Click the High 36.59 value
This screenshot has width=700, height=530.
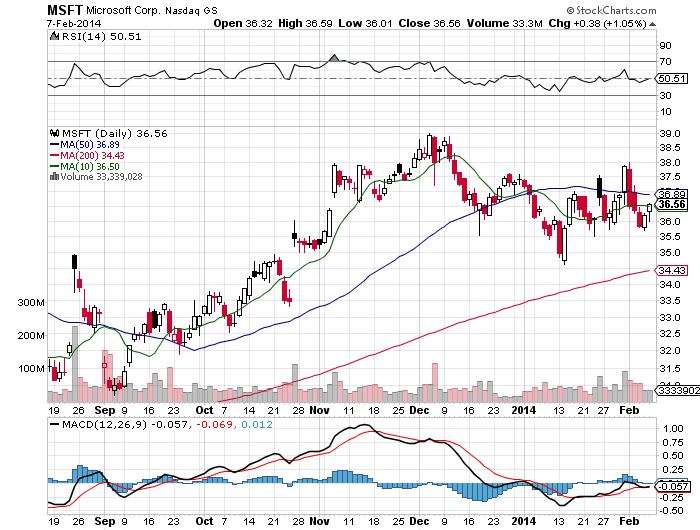point(305,23)
